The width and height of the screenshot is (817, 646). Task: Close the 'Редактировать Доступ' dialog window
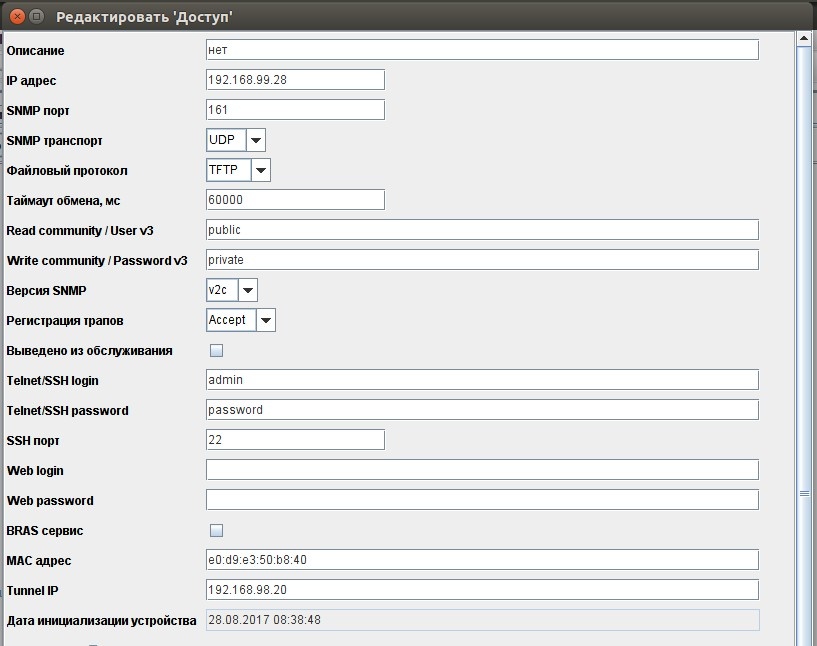[17, 17]
